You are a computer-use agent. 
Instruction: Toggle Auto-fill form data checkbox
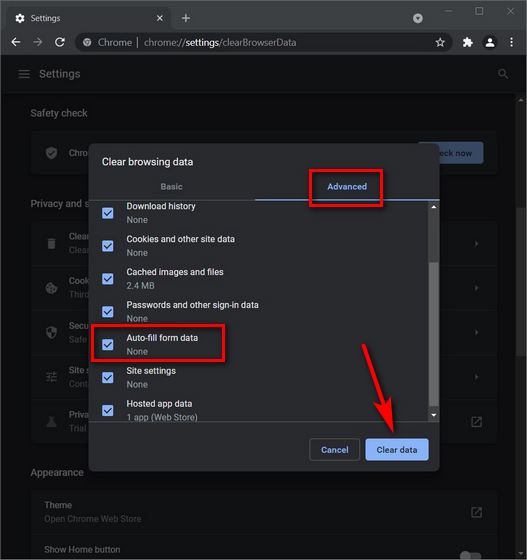[x=107, y=345]
